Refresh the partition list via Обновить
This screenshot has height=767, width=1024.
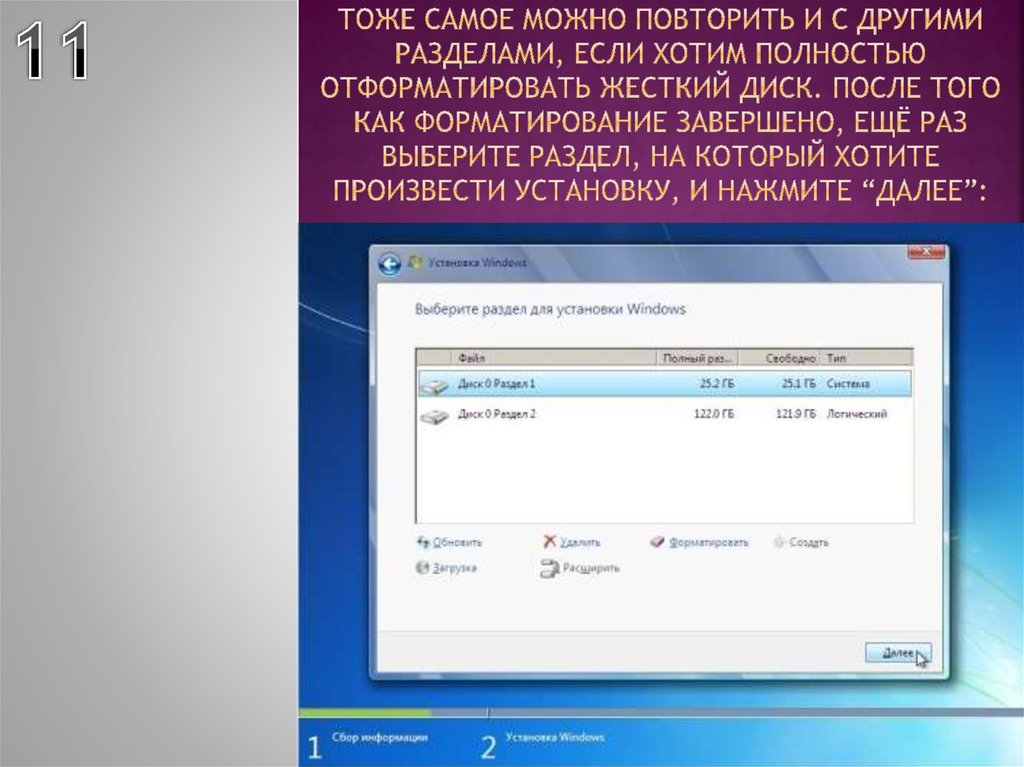coord(457,542)
